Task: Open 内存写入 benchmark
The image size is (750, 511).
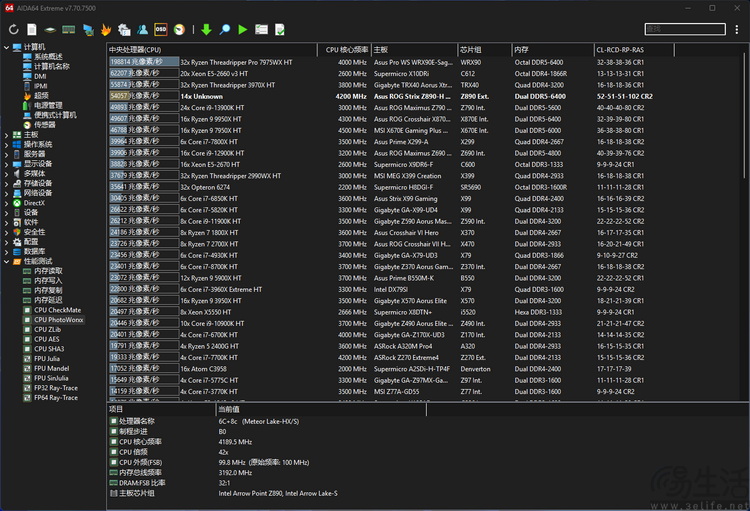Action: click(x=48, y=281)
